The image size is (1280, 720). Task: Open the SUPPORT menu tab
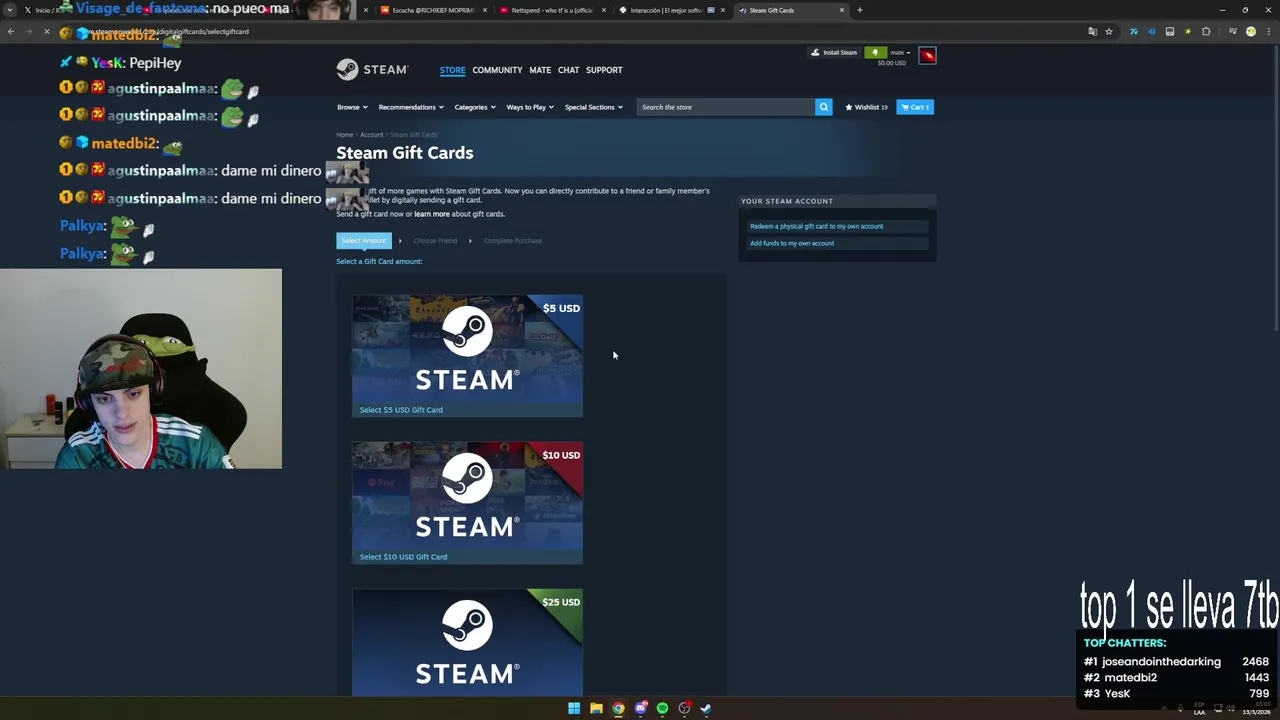coord(604,70)
